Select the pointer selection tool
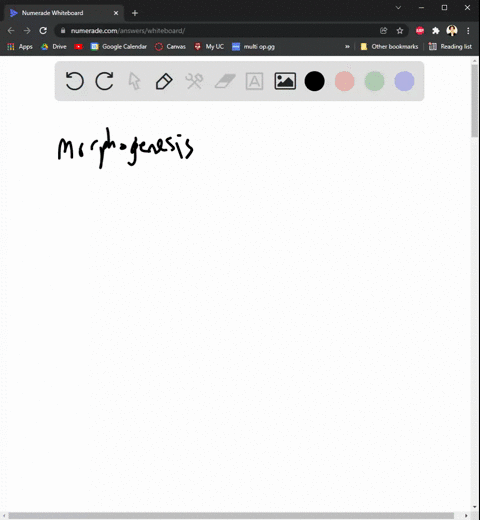Image resolution: width=480 pixels, height=520 pixels. click(x=134, y=81)
